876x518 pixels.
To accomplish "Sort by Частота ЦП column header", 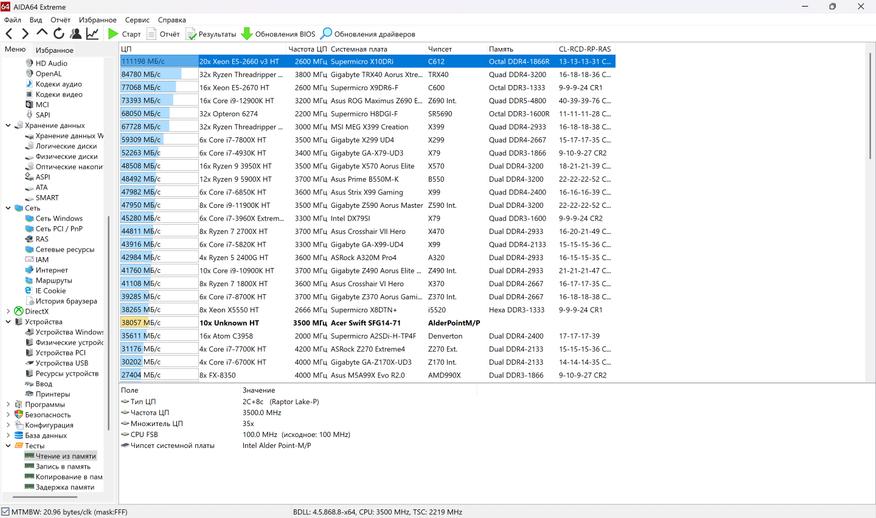I will pyautogui.click(x=307, y=49).
